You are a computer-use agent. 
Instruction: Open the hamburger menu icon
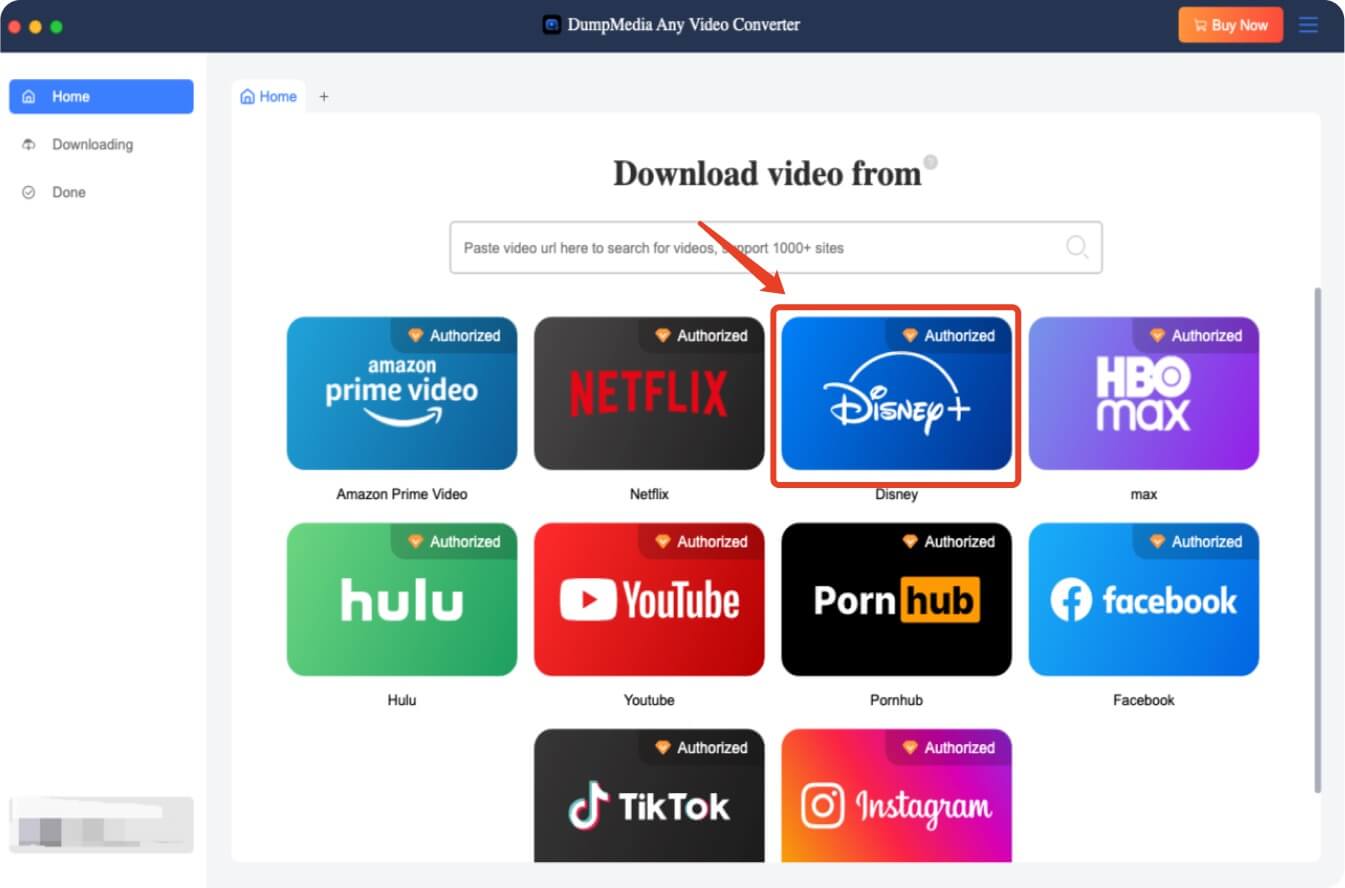[1308, 25]
